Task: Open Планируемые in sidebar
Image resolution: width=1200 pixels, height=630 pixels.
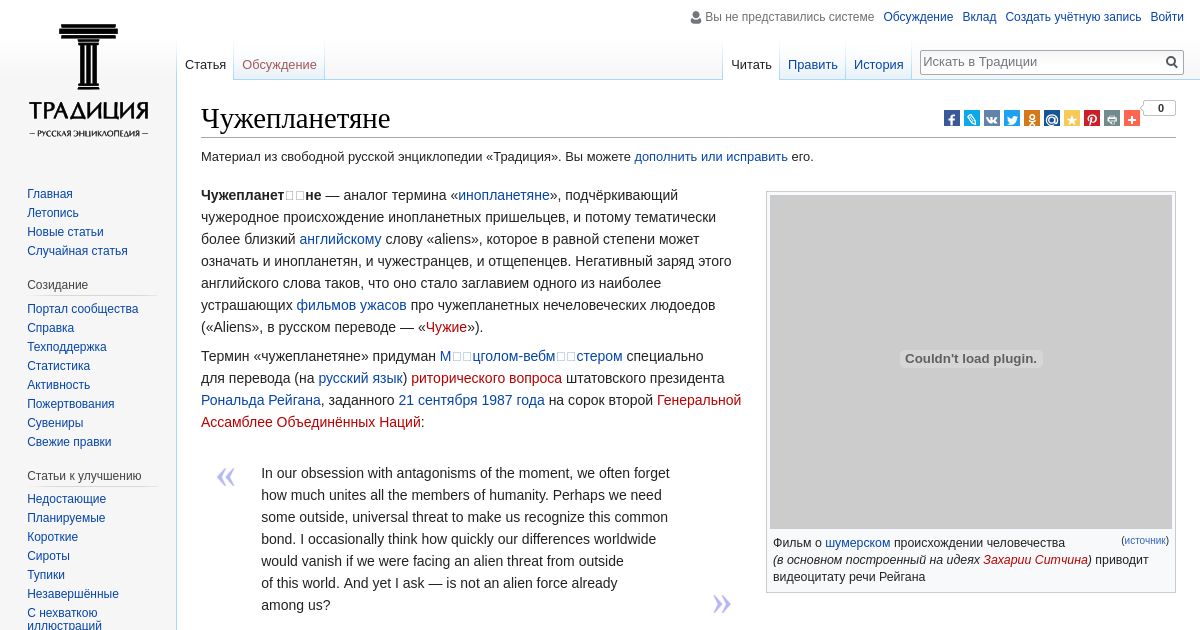Action: point(66,518)
